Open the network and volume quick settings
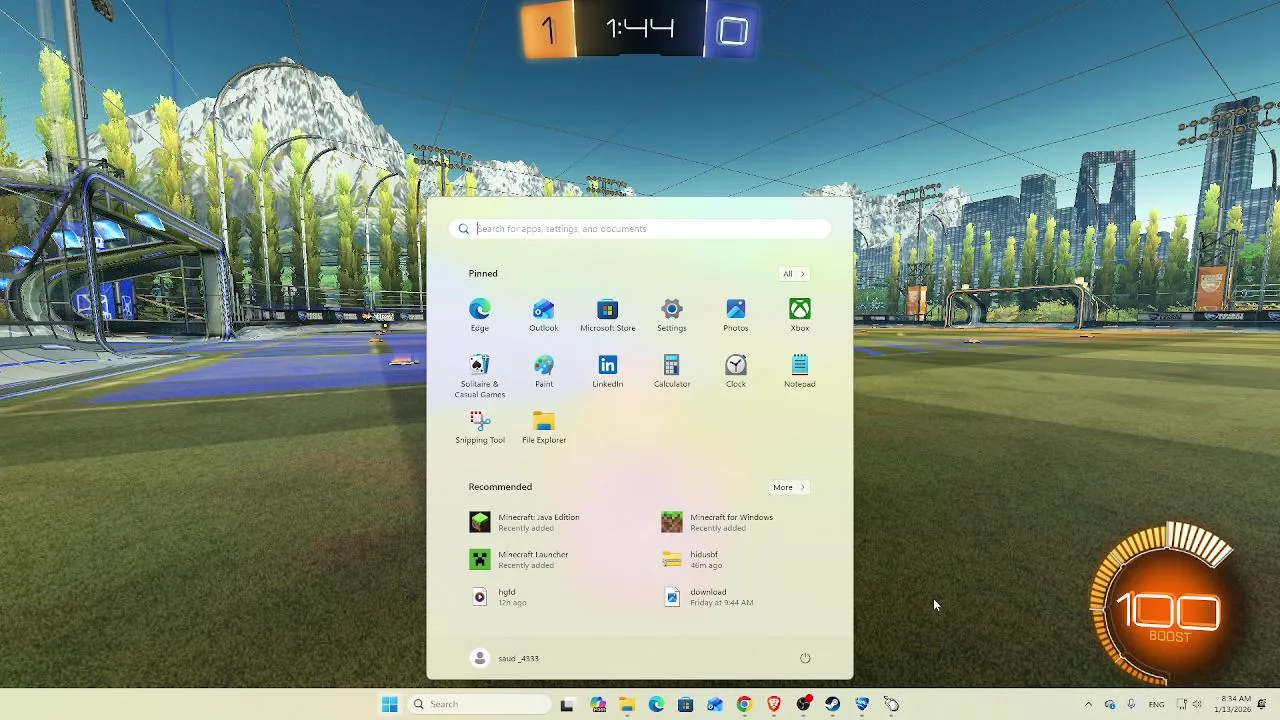The image size is (1280, 720). [1189, 704]
